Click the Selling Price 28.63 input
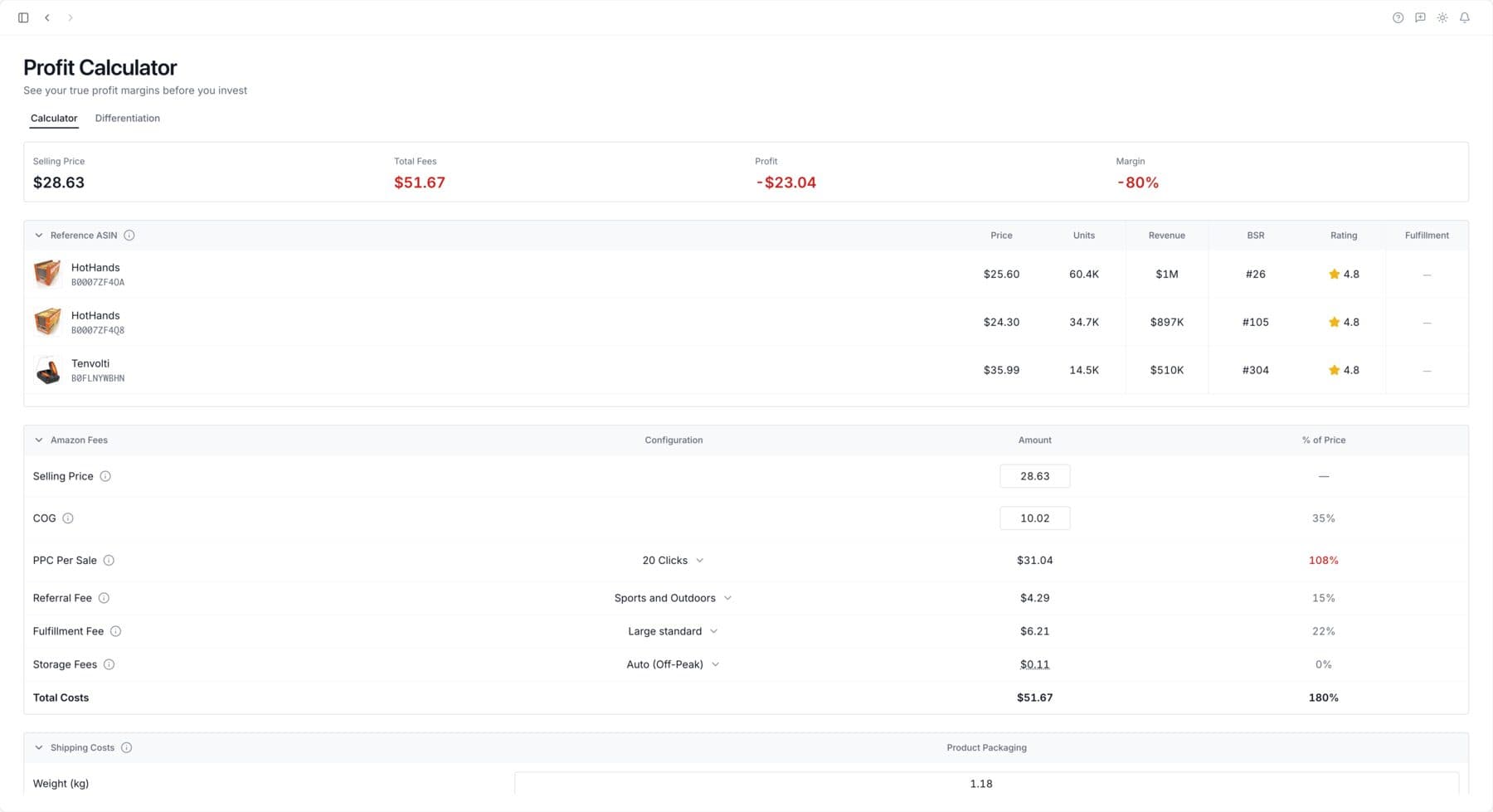 1034,476
